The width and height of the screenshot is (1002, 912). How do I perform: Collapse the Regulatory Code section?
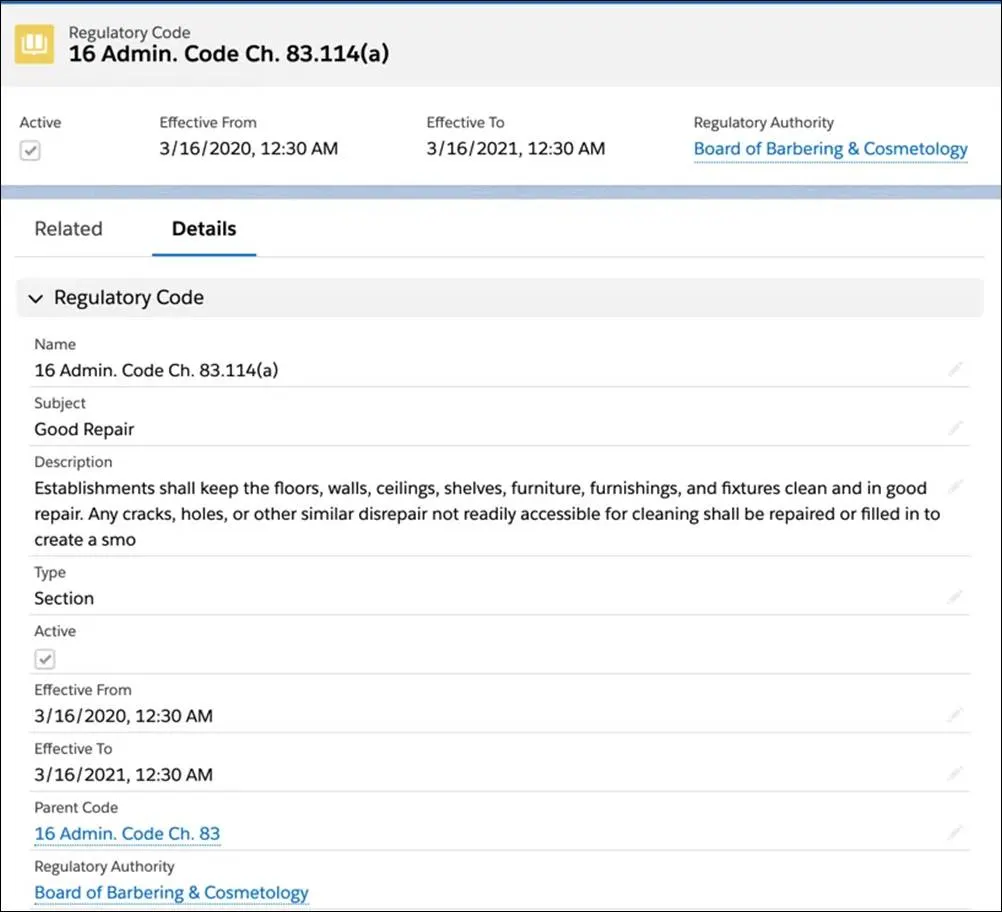(35, 298)
